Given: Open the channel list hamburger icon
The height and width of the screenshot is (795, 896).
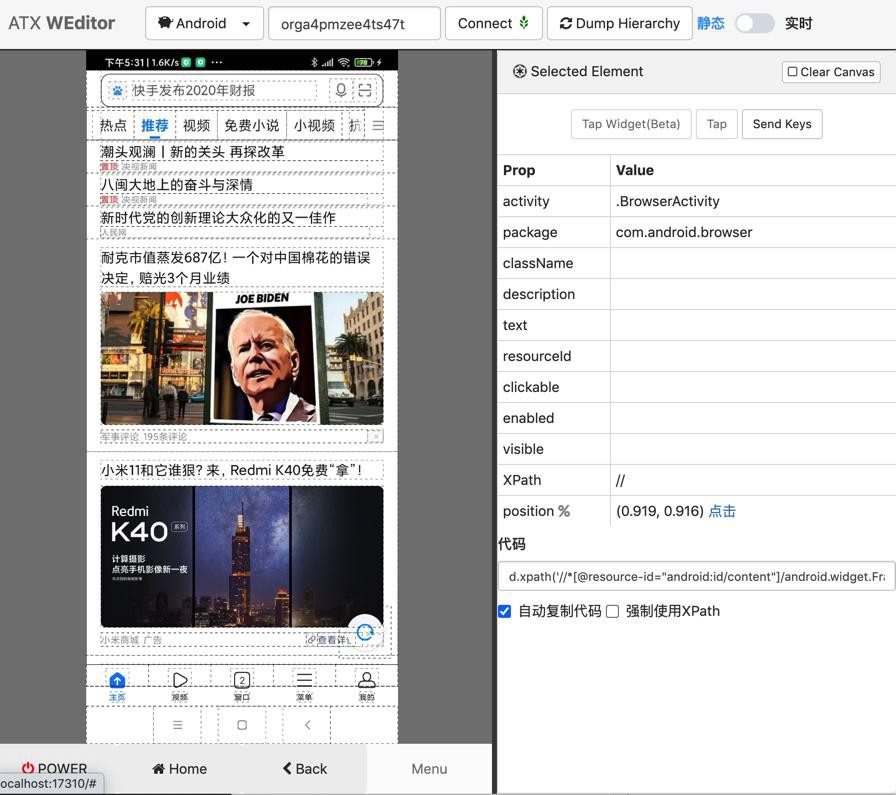Looking at the screenshot, I should (x=378, y=125).
